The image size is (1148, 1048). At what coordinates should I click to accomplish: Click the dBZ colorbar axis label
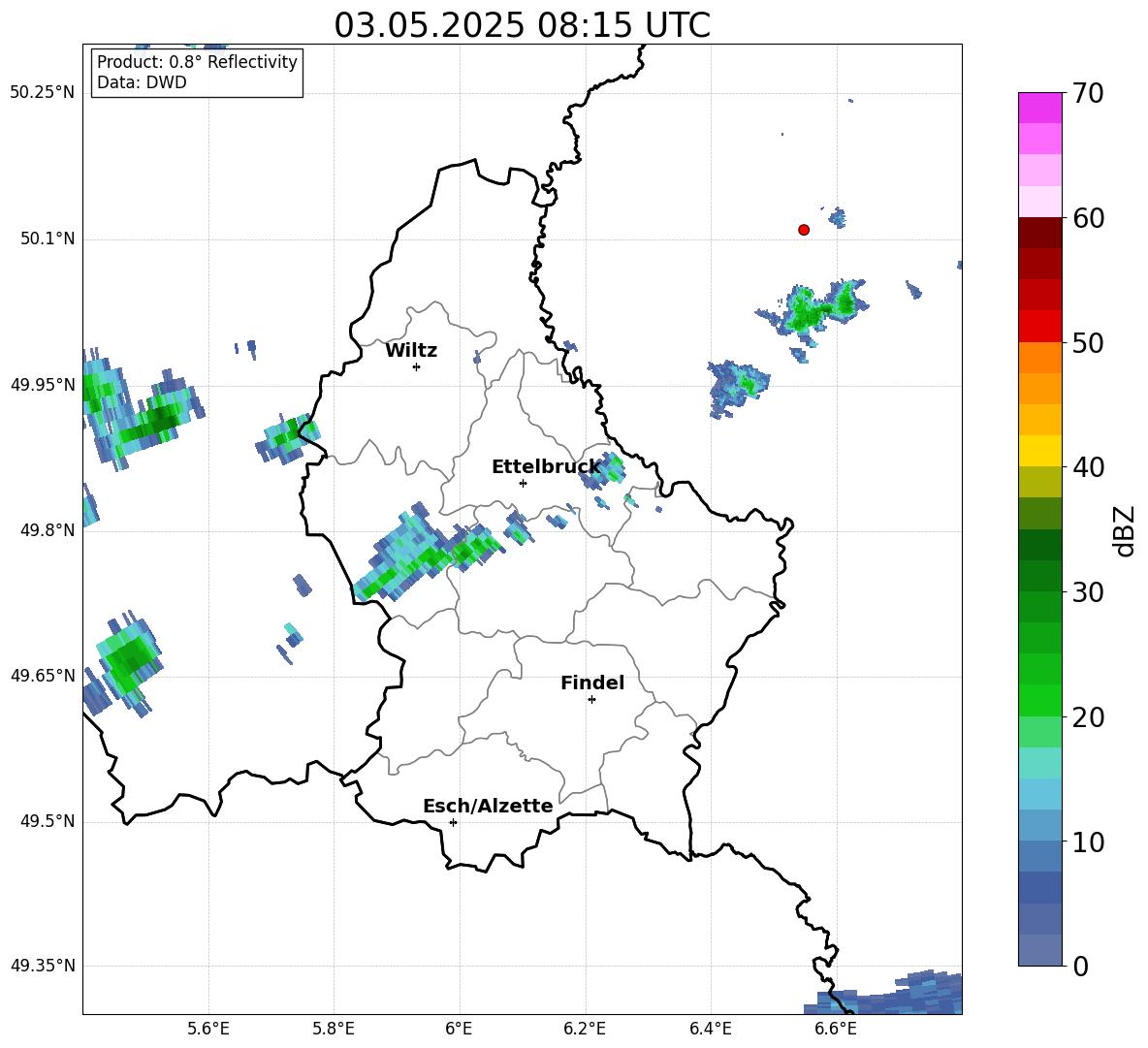(1125, 530)
